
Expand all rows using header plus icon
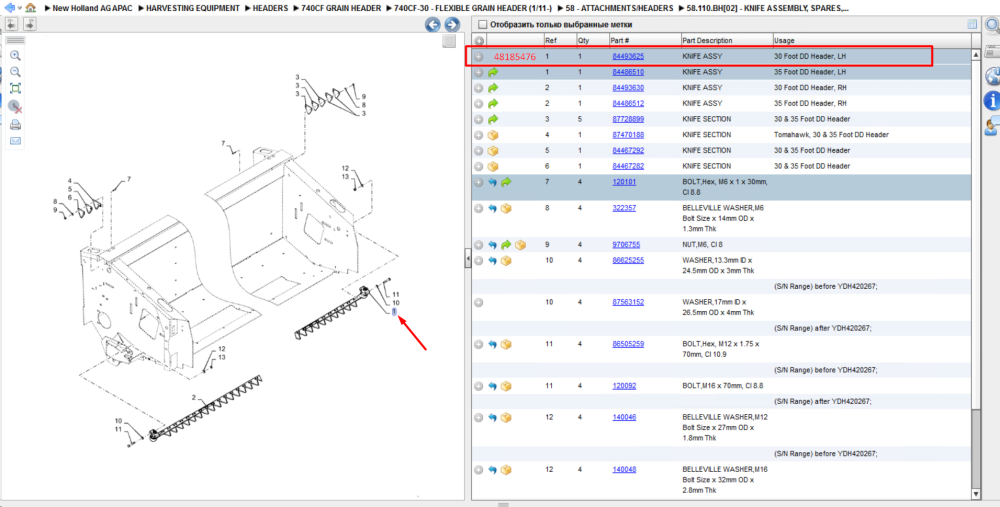click(478, 41)
